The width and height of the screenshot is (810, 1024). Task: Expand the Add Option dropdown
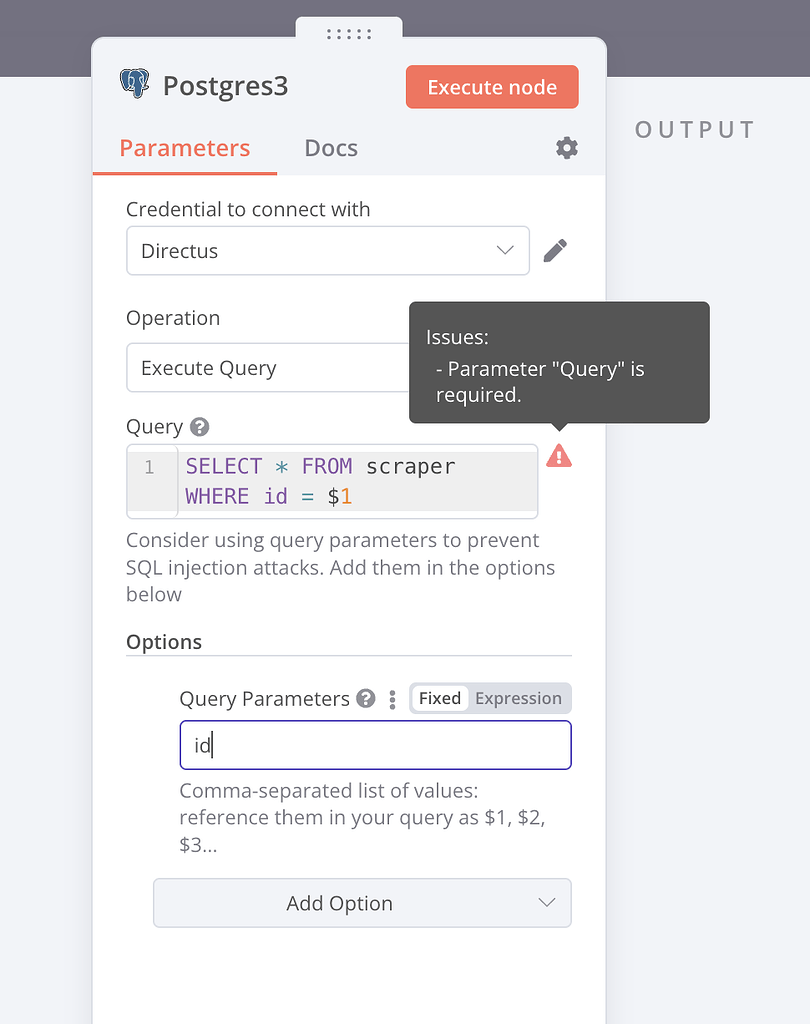point(362,903)
